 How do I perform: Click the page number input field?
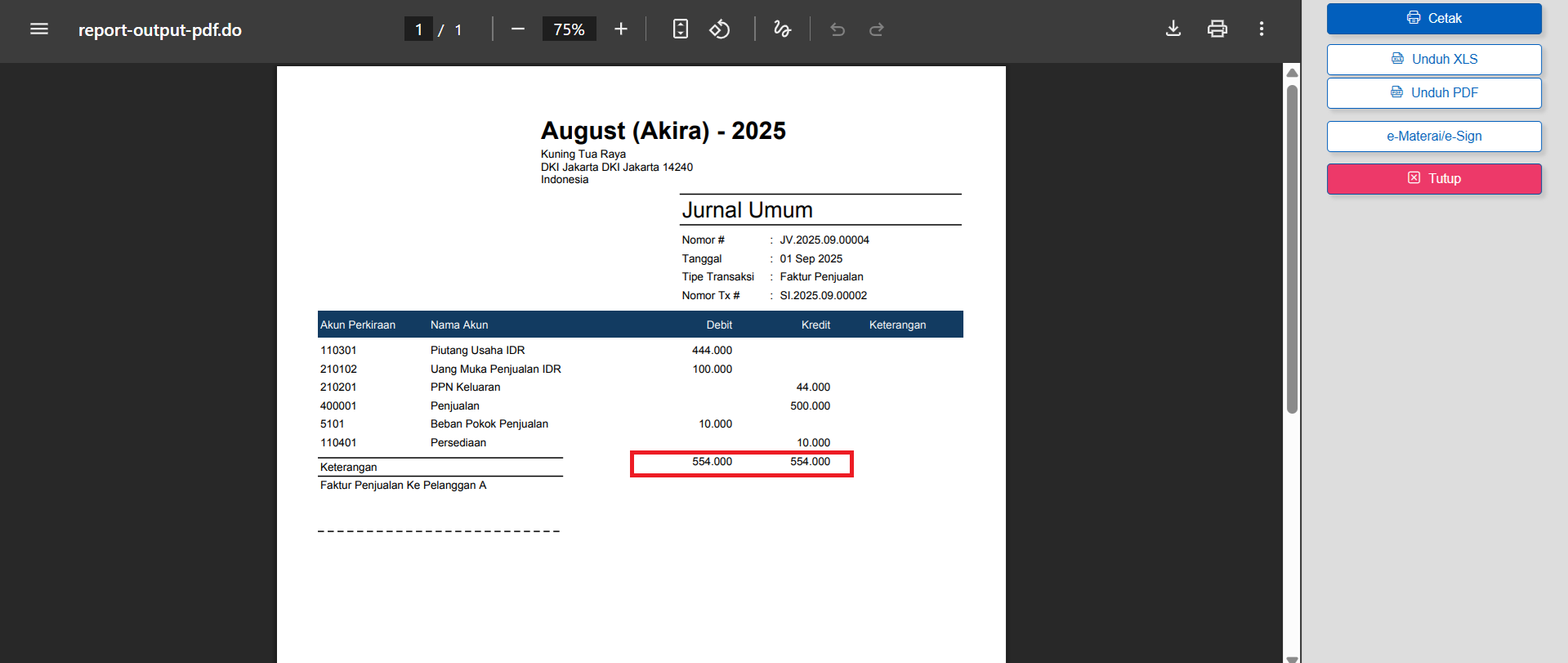click(x=418, y=29)
